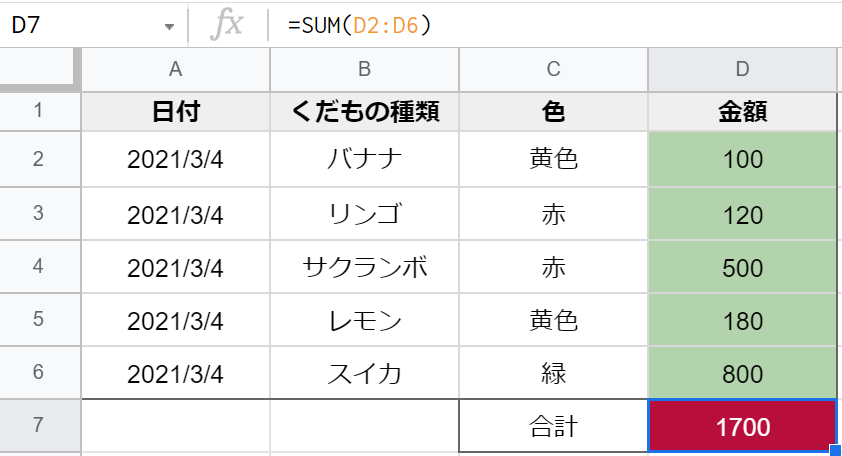Select row 7 header
The height and width of the screenshot is (456, 842).
[40, 425]
